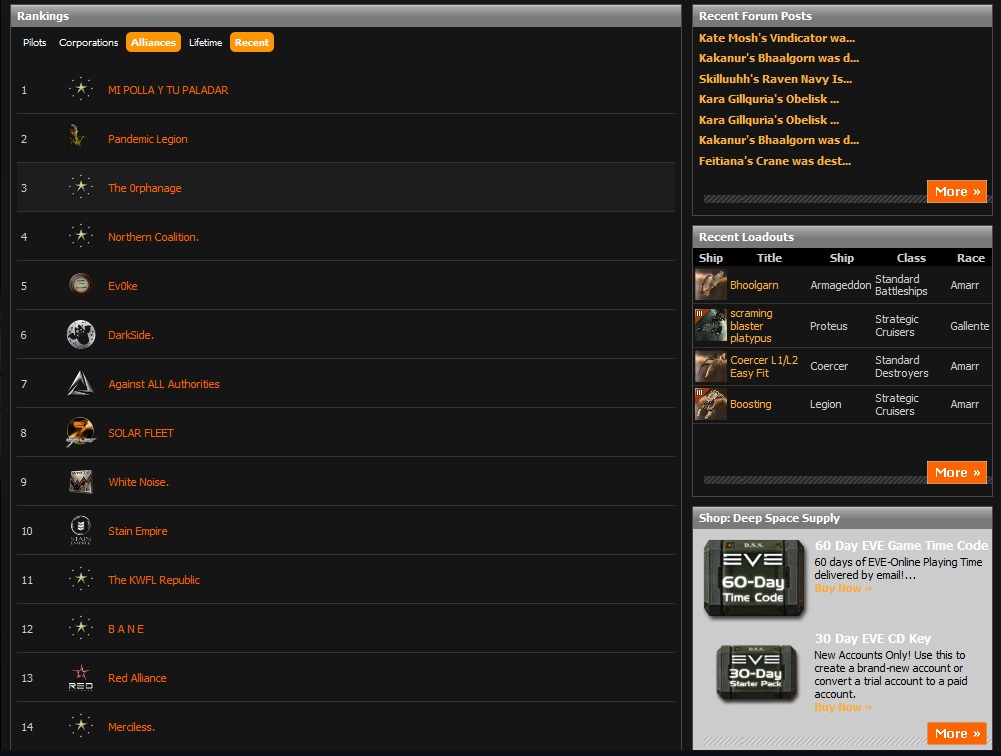Click More button under Recent Loadouts
Image resolution: width=1001 pixels, height=756 pixels.
pyautogui.click(x=956, y=472)
